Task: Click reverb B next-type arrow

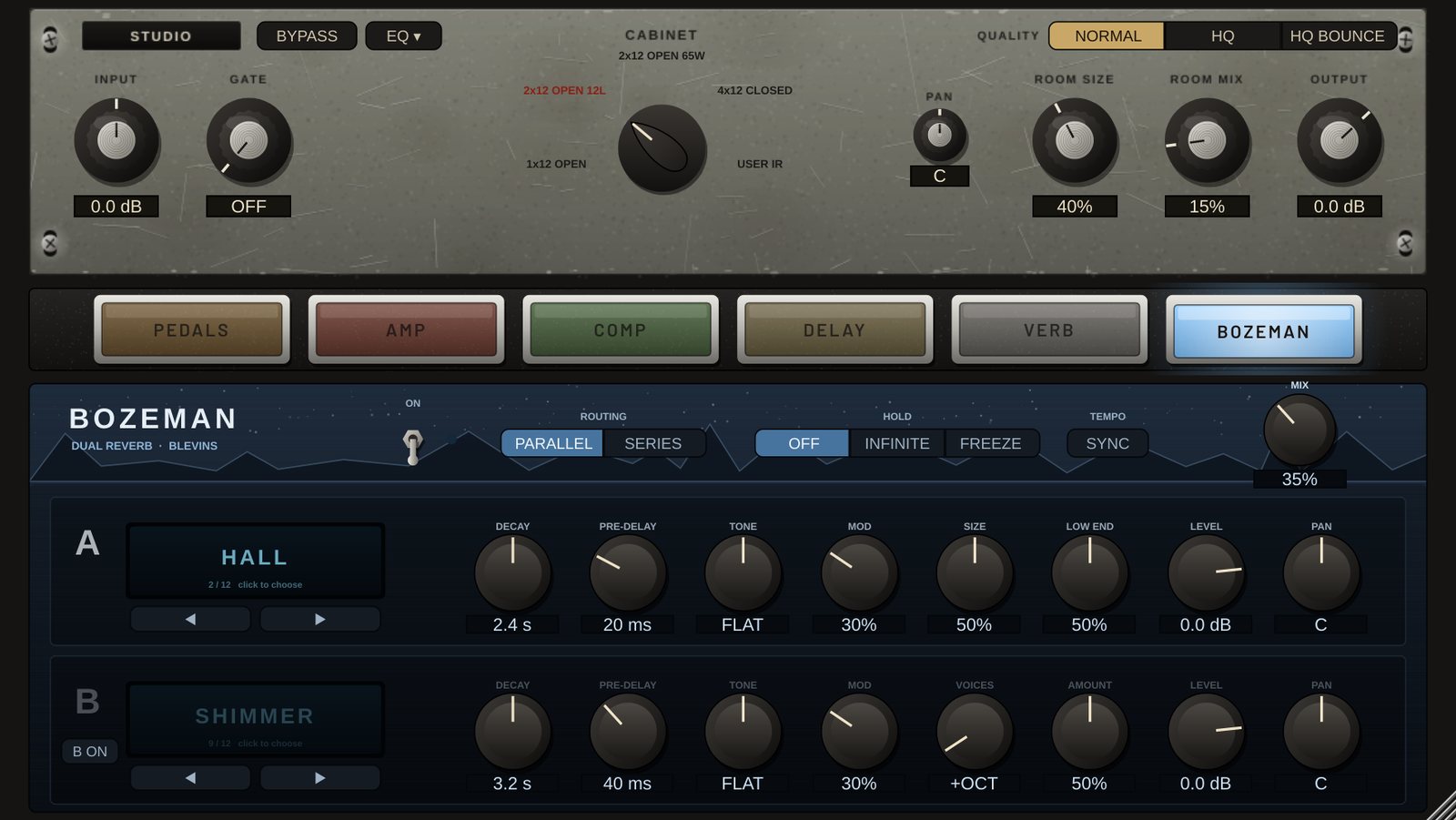Action: [x=319, y=778]
